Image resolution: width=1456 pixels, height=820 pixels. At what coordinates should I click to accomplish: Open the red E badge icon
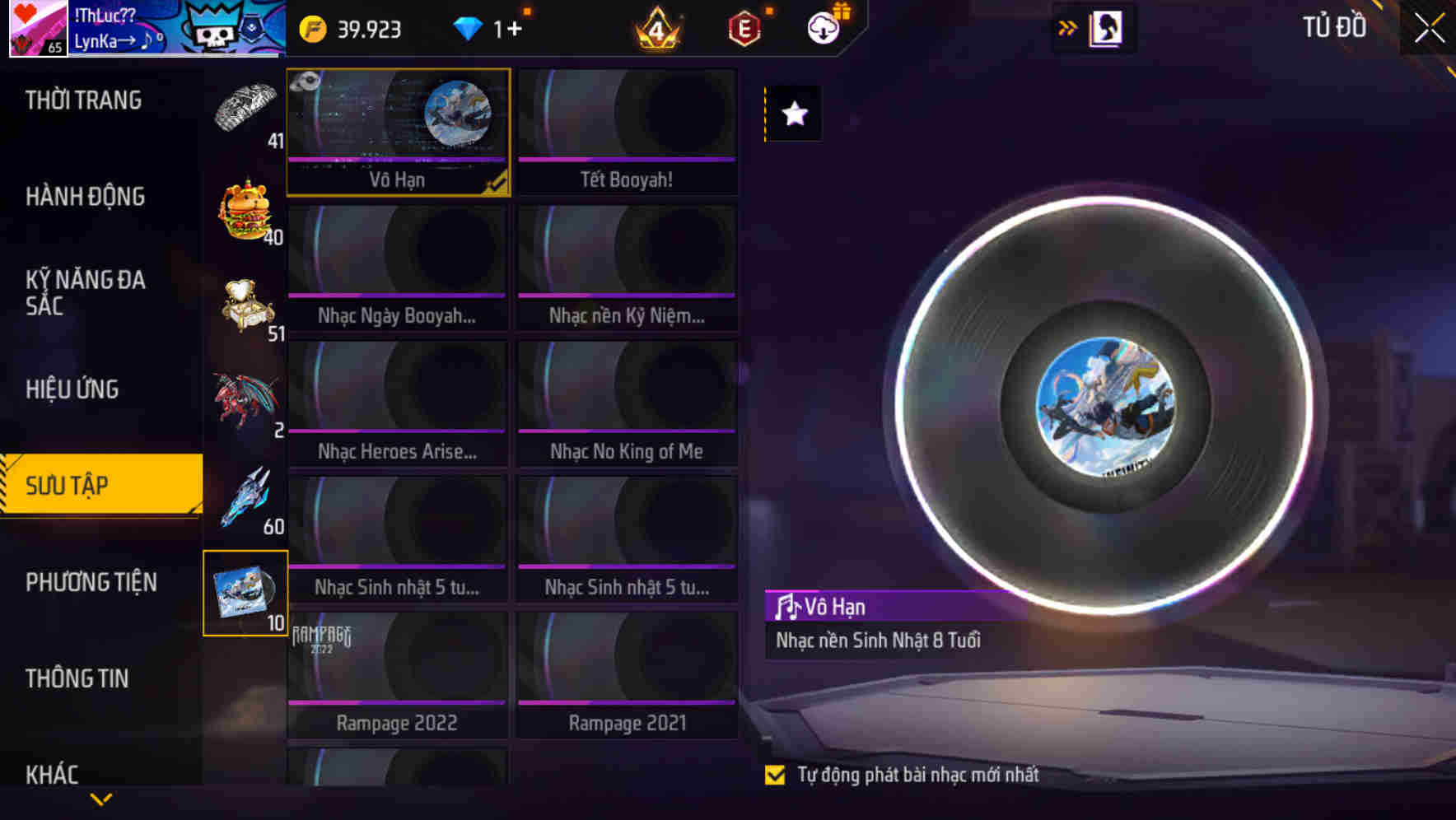tap(744, 30)
